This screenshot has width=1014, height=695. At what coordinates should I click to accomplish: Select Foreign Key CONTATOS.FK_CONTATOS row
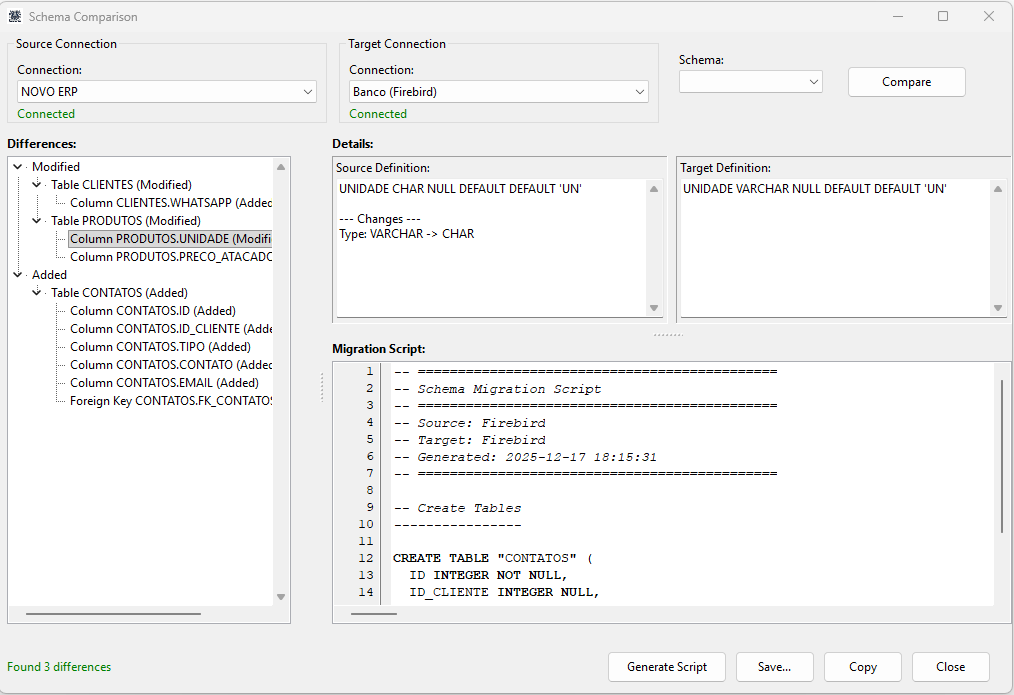point(171,401)
